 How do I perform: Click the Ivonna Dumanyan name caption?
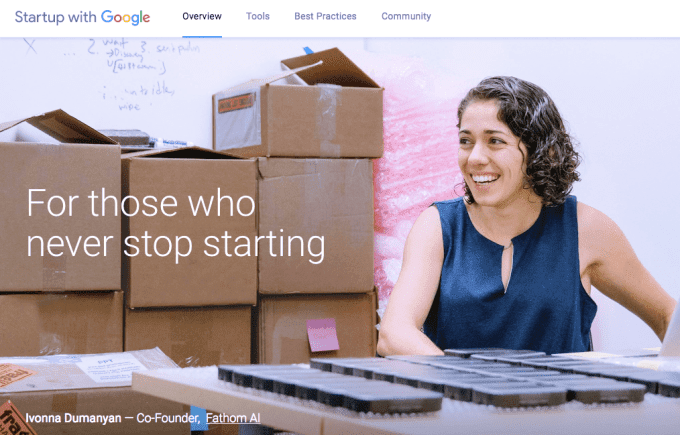73,418
